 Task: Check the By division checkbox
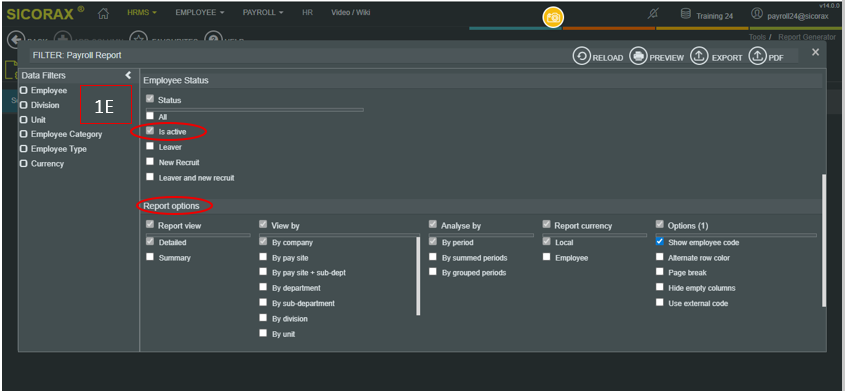coord(263,318)
